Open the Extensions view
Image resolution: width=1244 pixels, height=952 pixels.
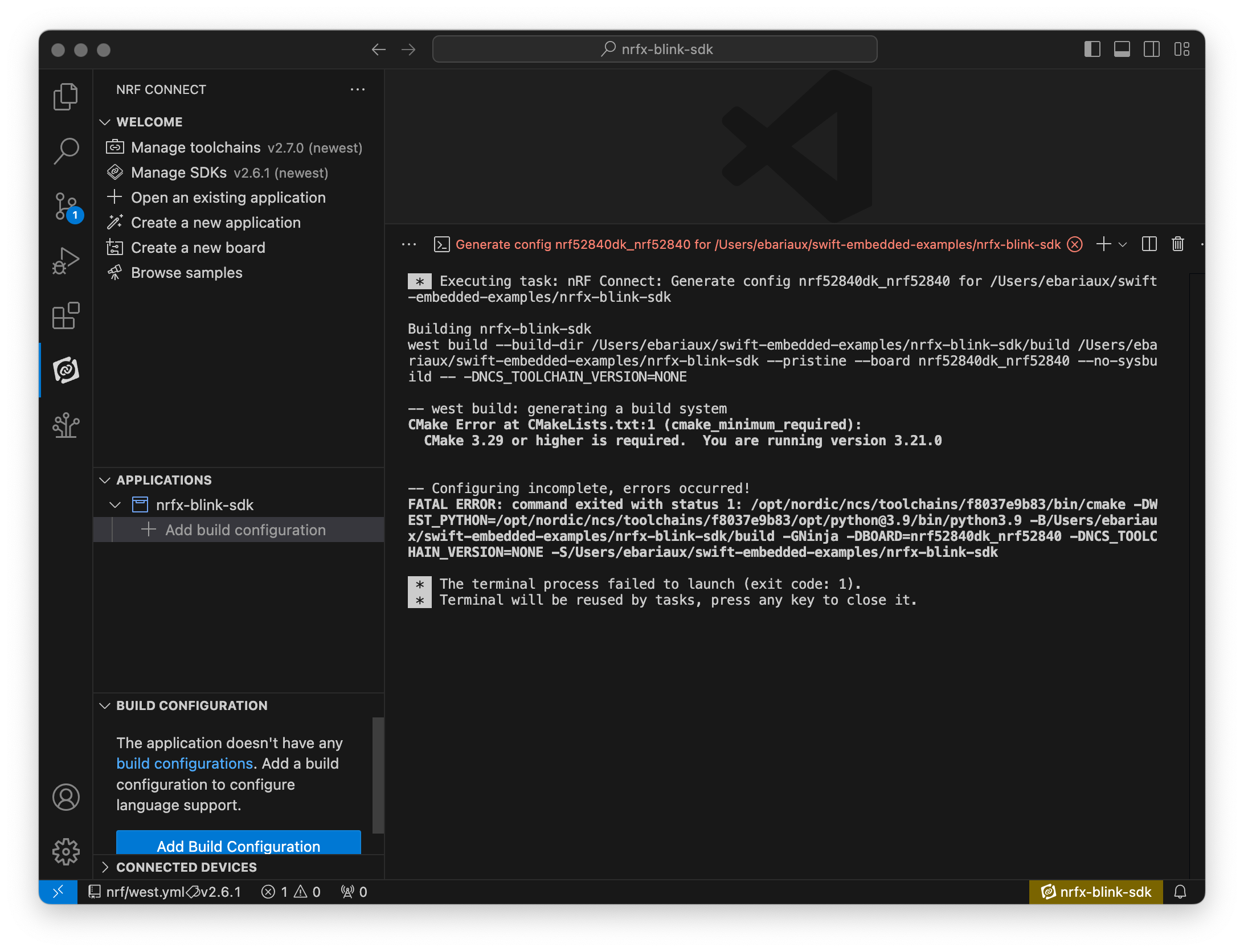tap(66, 315)
